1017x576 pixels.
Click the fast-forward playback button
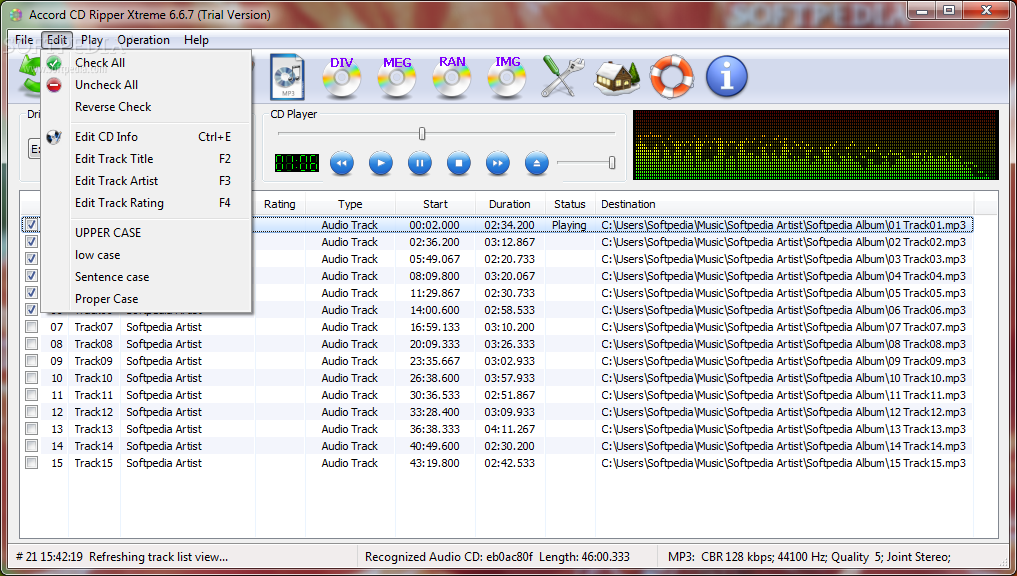(497, 163)
